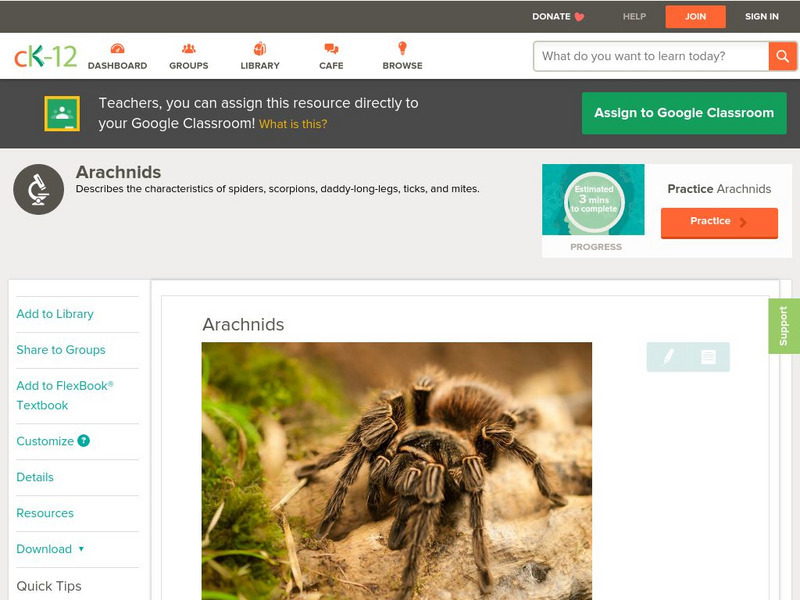This screenshot has height=600, width=800.
Task: Click DASHBOARD nav label
Action: (117, 66)
